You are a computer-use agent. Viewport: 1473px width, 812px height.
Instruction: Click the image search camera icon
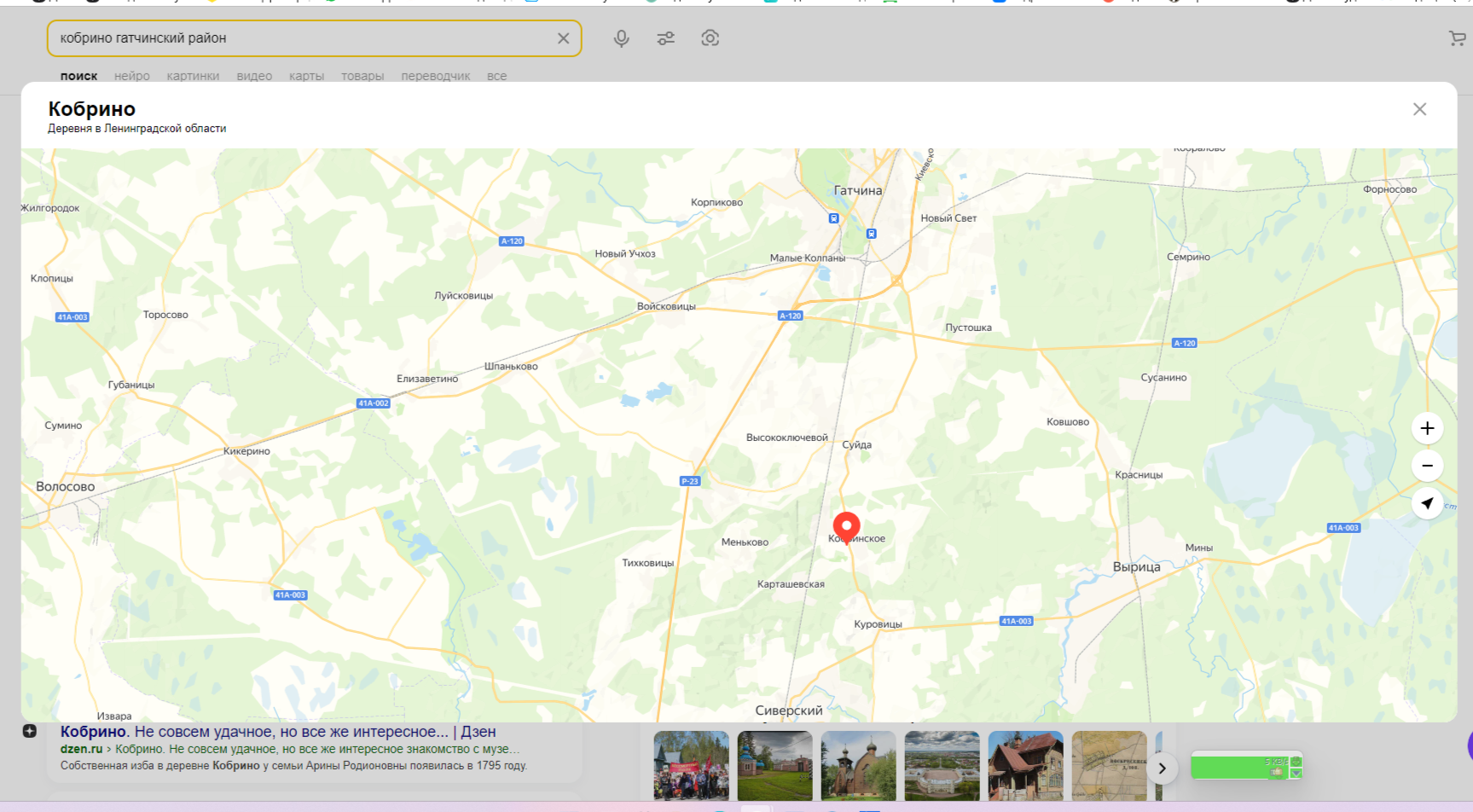(710, 38)
